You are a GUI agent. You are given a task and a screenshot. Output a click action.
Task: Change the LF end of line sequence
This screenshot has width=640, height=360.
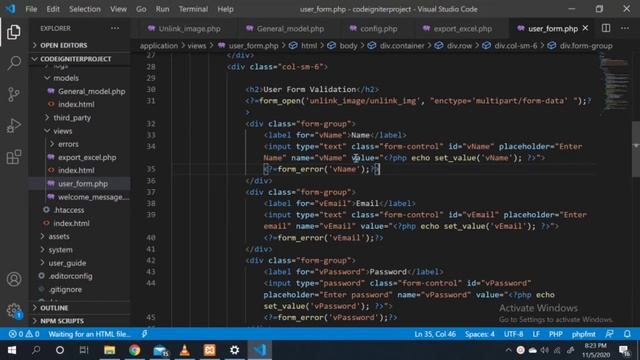[x=536, y=334]
